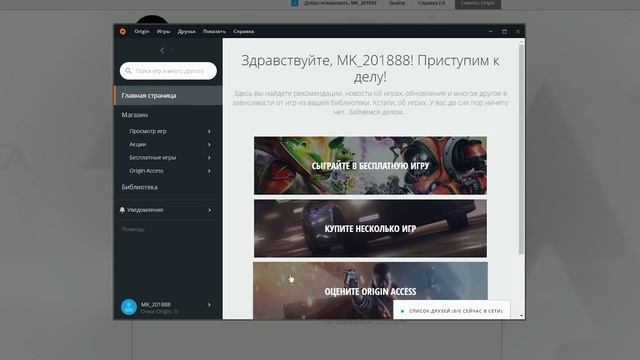Click the scrollbar down arrow

click(521, 316)
